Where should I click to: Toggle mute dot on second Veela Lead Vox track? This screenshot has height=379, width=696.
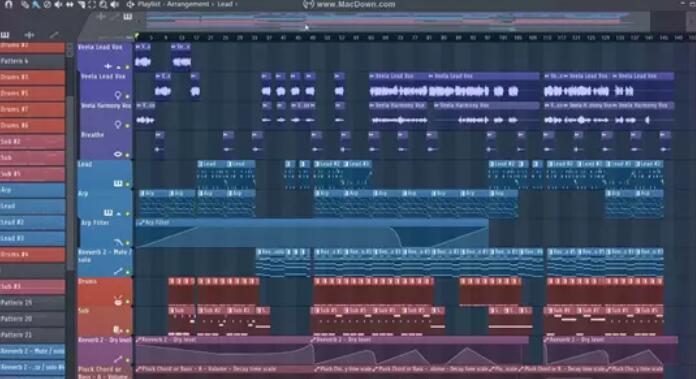[x=127, y=96]
